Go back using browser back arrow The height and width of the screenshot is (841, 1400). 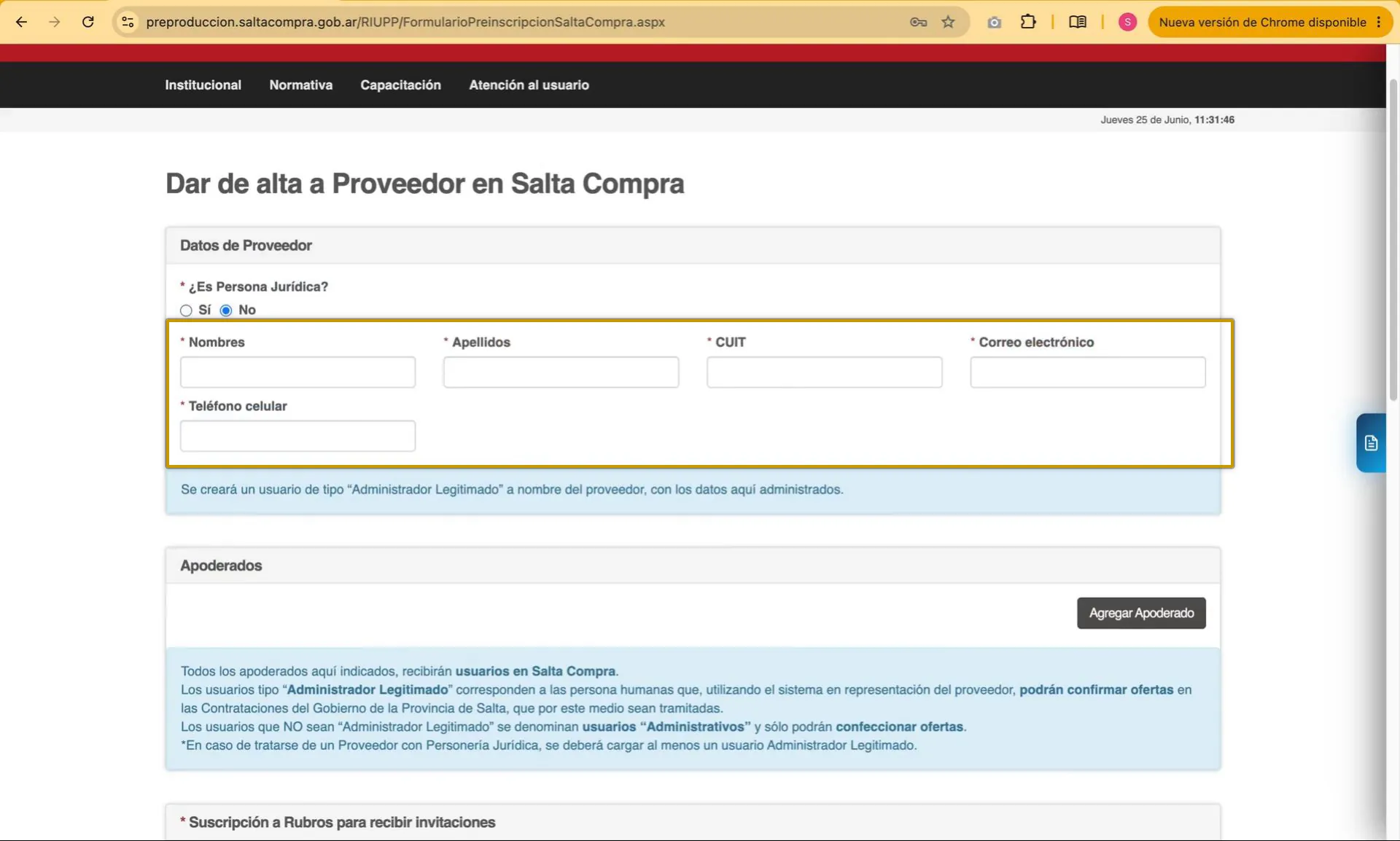21,22
